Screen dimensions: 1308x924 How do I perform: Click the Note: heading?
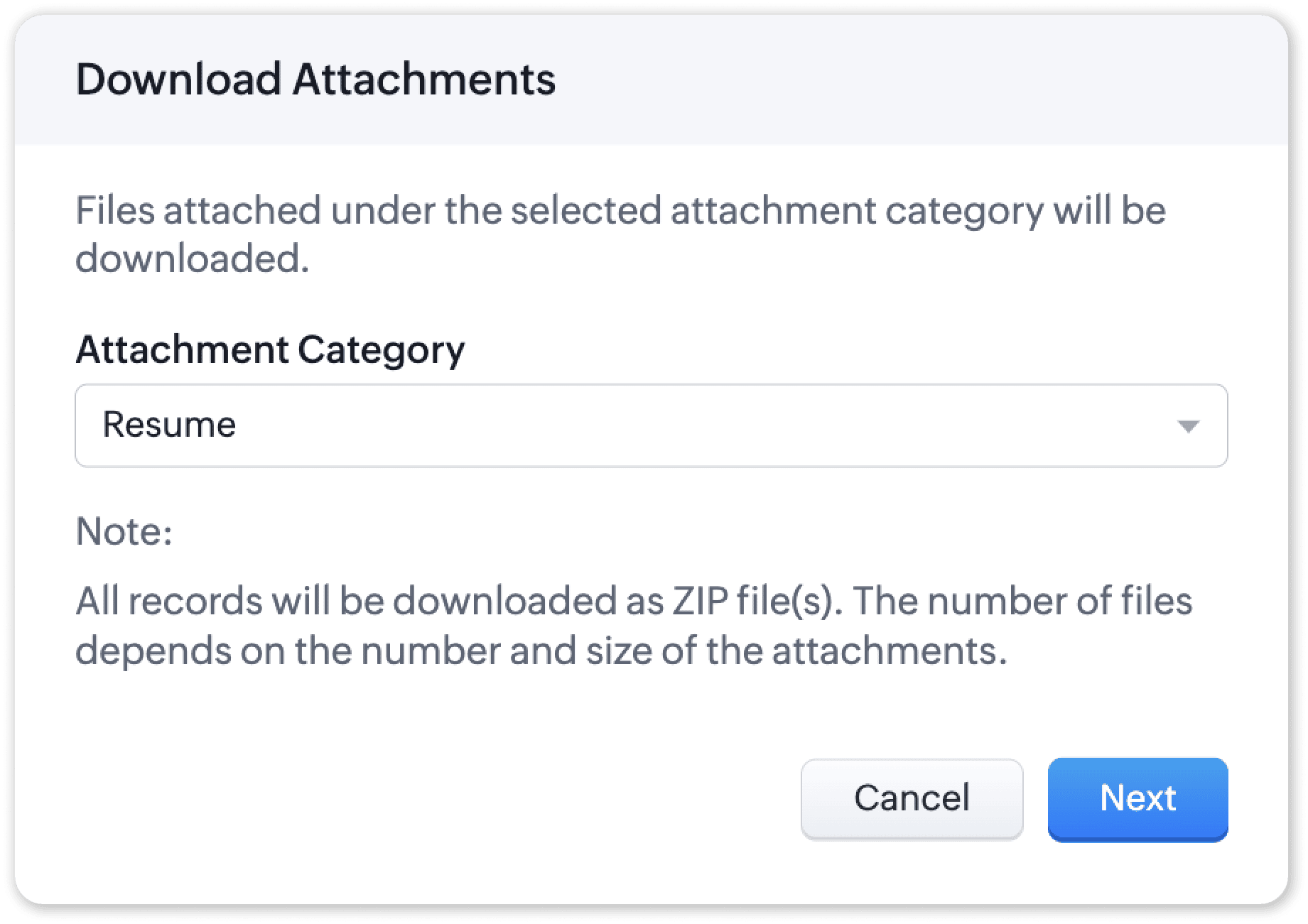(124, 531)
